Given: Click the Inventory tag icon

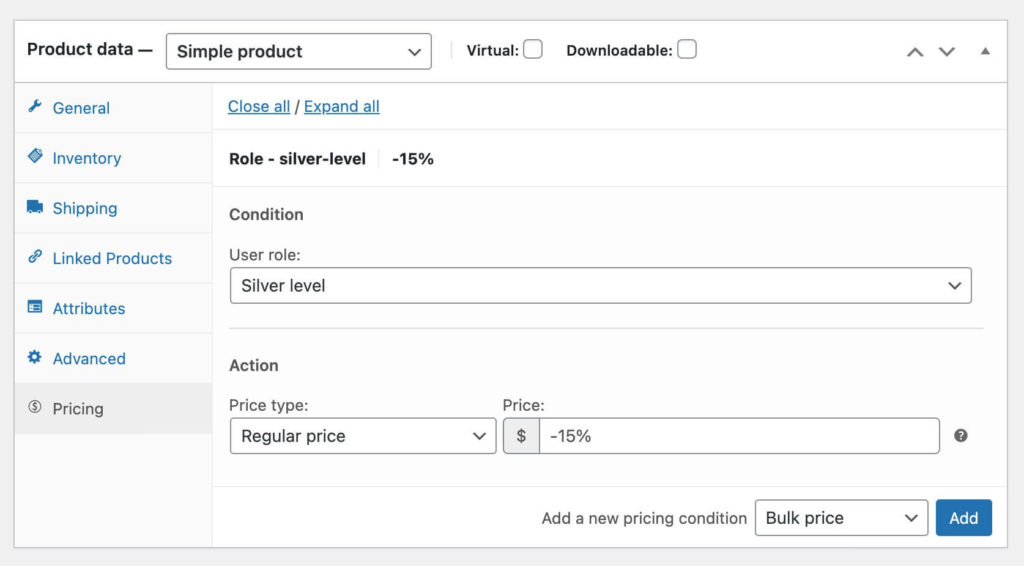Looking at the screenshot, I should 35,156.
